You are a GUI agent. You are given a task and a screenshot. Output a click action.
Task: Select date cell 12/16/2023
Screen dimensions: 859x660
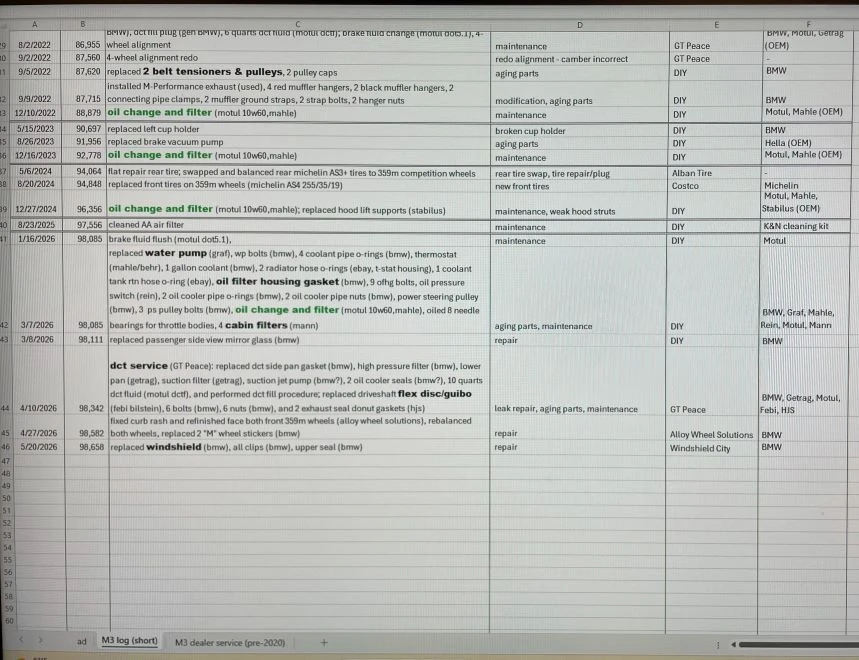(36, 156)
